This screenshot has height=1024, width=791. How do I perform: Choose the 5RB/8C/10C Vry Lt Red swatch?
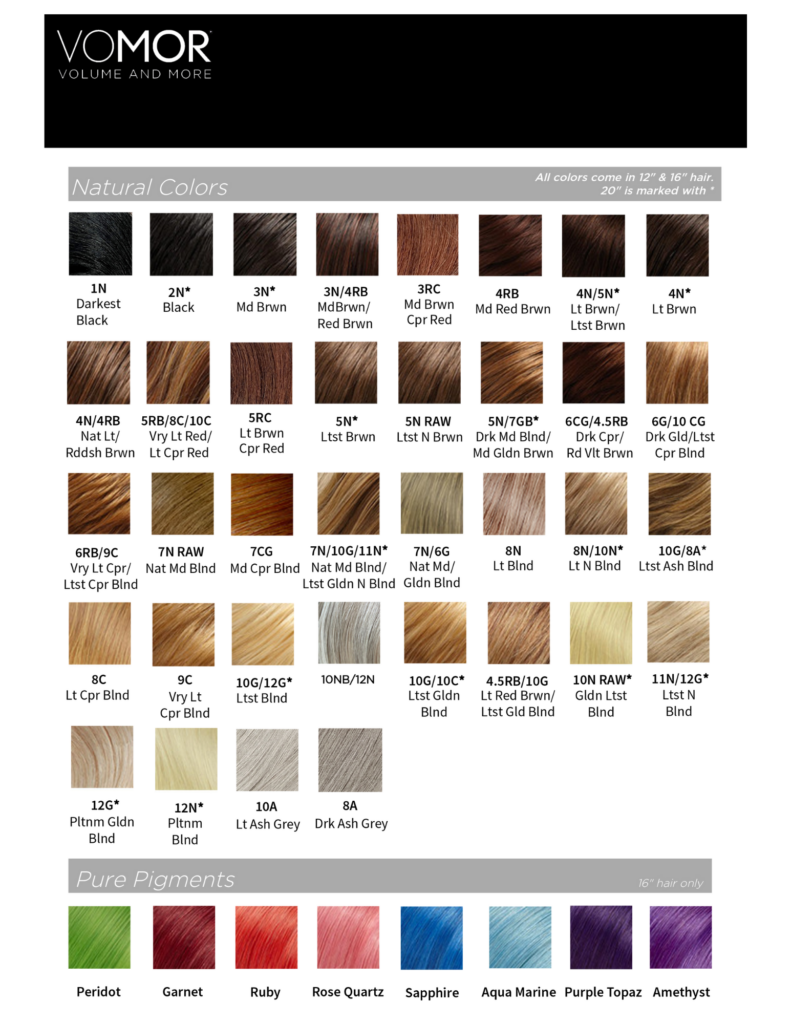pyautogui.click(x=178, y=372)
